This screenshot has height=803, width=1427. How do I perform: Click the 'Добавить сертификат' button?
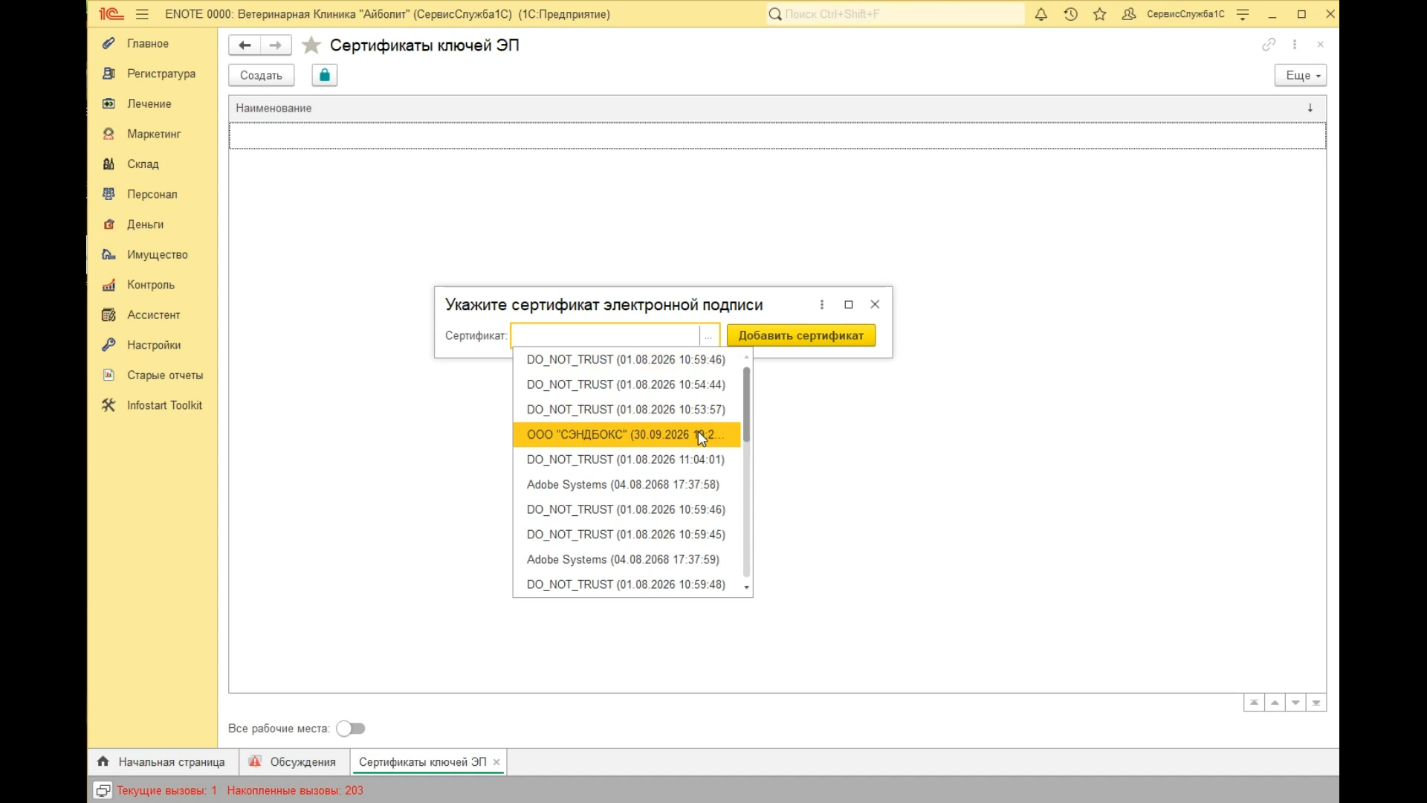coord(800,336)
